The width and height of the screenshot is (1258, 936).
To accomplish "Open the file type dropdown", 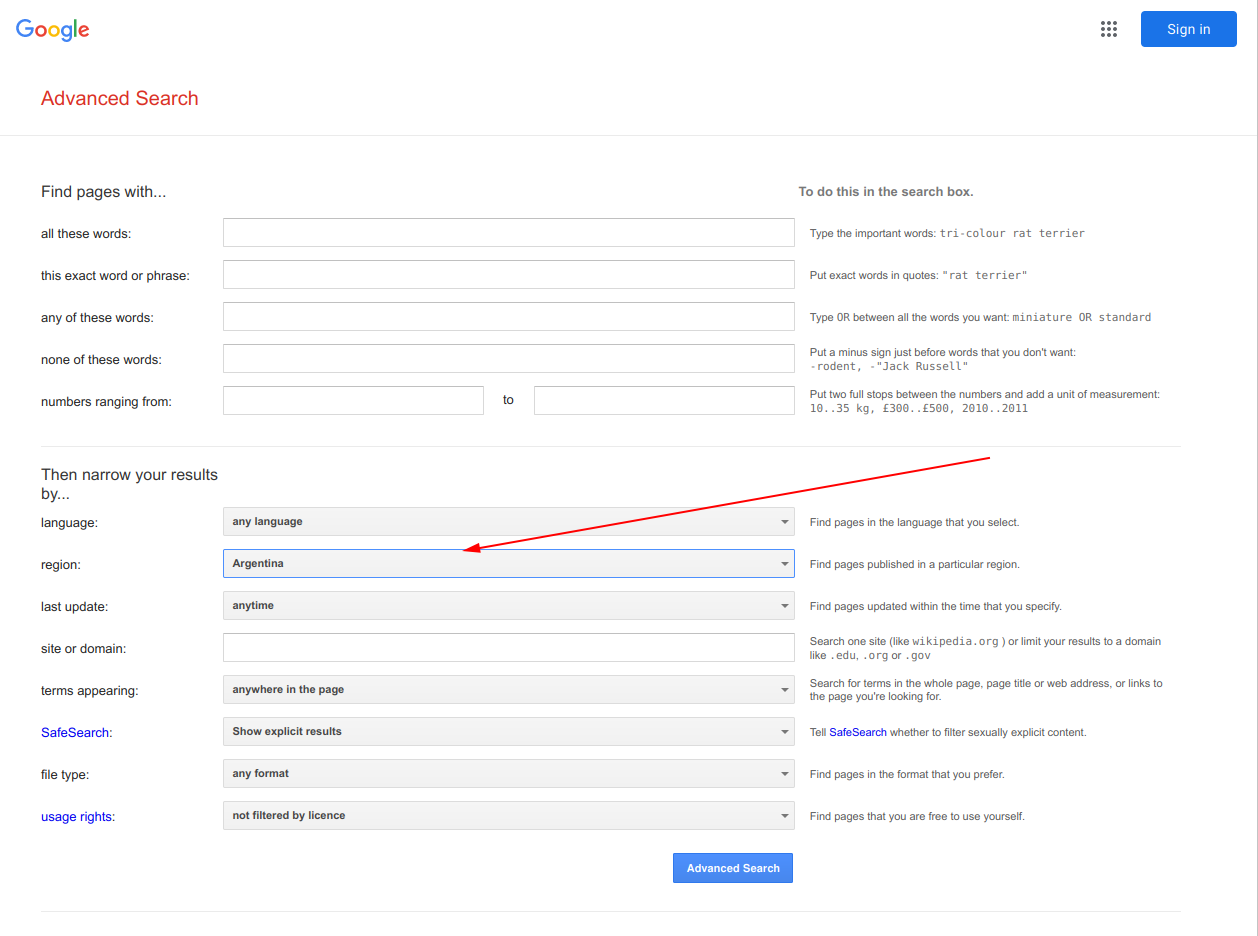I will click(509, 774).
